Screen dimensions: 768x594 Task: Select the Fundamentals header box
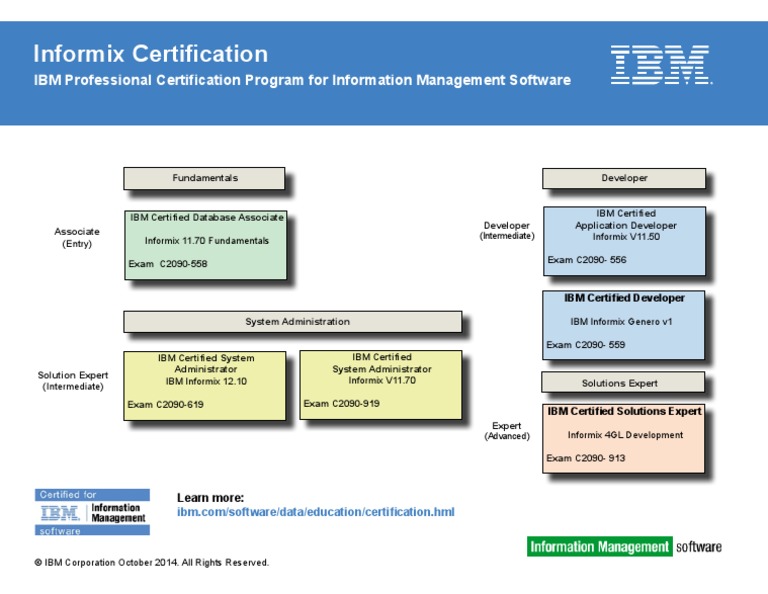[x=204, y=178]
